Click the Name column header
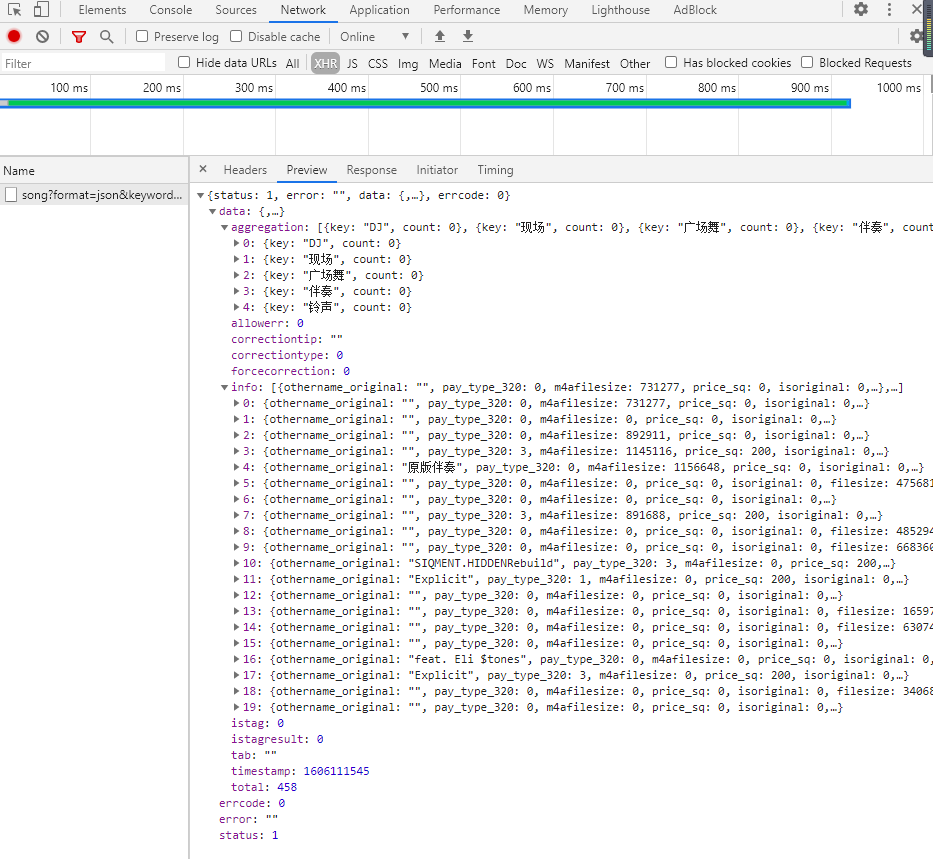933x859 pixels. pyautogui.click(x=94, y=171)
